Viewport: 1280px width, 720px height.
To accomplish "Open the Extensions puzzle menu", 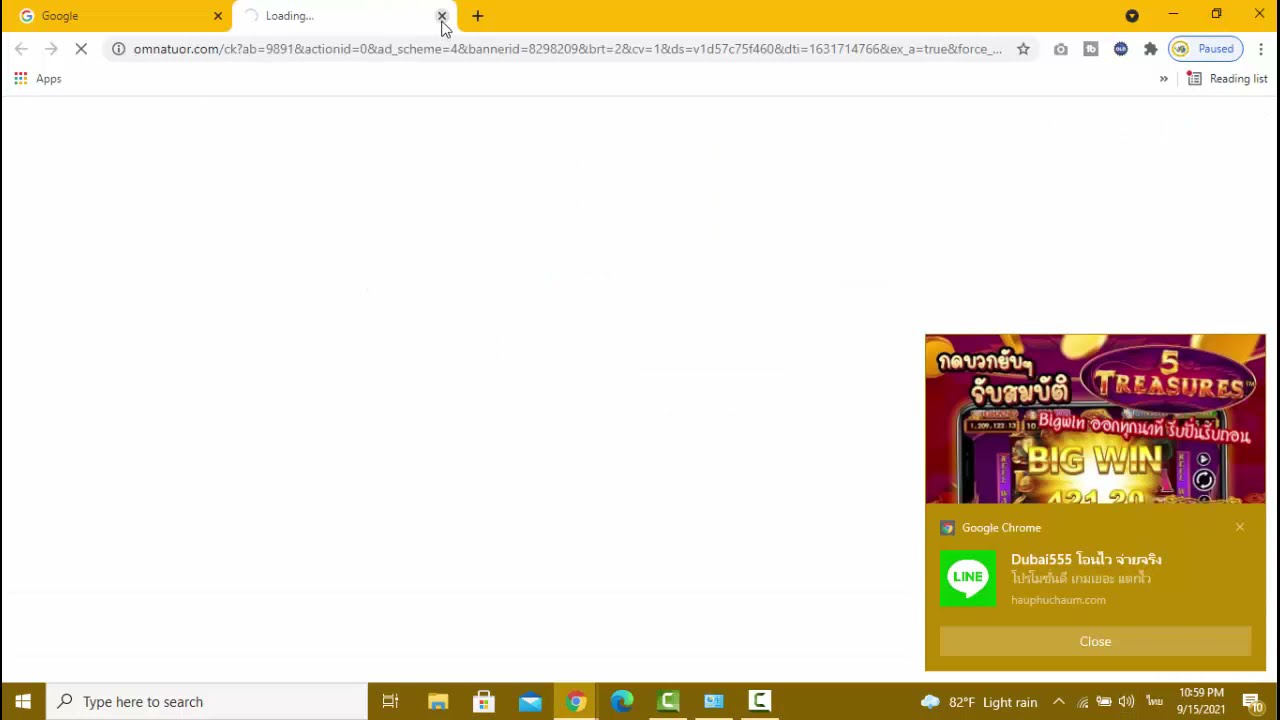I will [1151, 49].
